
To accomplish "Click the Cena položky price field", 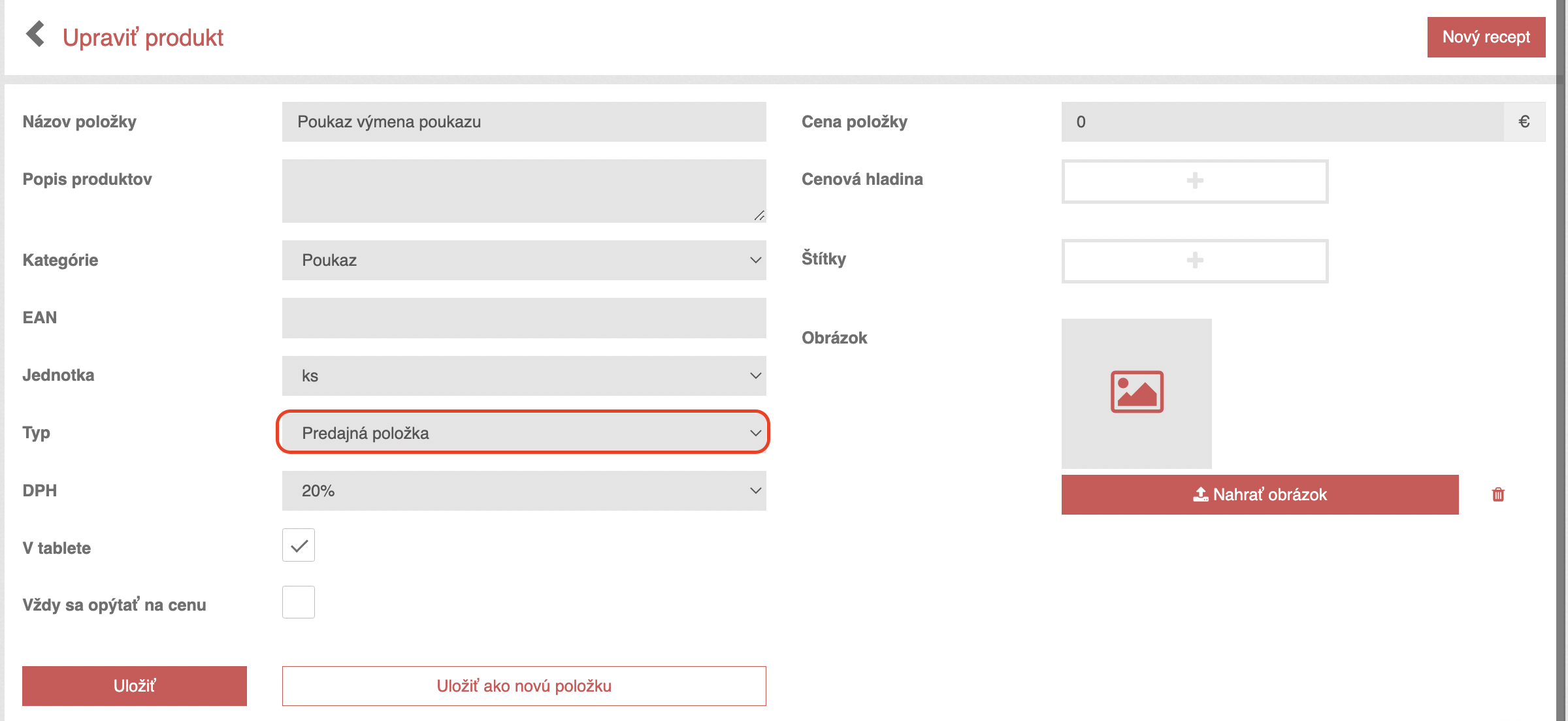I will [1282, 121].
